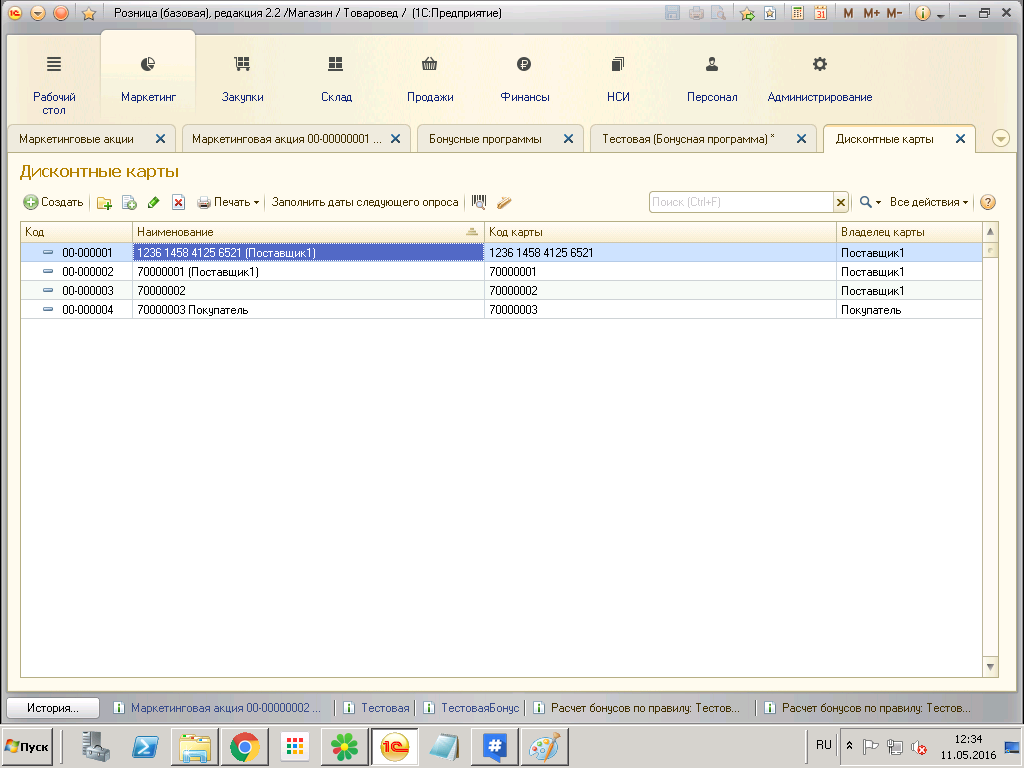Open the Маркетинговая акция 00-00000002 history link
Viewport: 1024px width, 768px height.
[225, 708]
